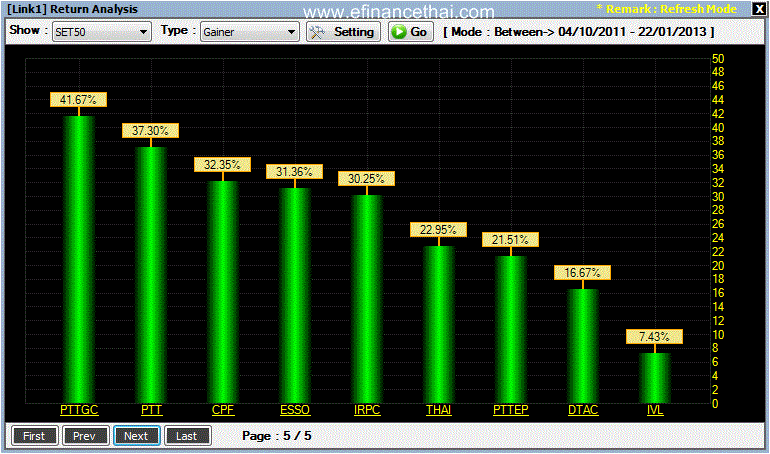Close the Return Analysis window
Screen dimensions: 770x454
759,9
